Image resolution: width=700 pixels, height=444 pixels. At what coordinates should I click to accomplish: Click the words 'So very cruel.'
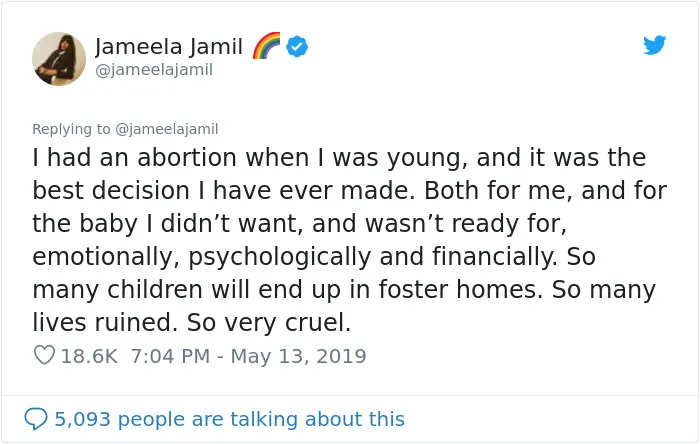pyautogui.click(x=269, y=322)
